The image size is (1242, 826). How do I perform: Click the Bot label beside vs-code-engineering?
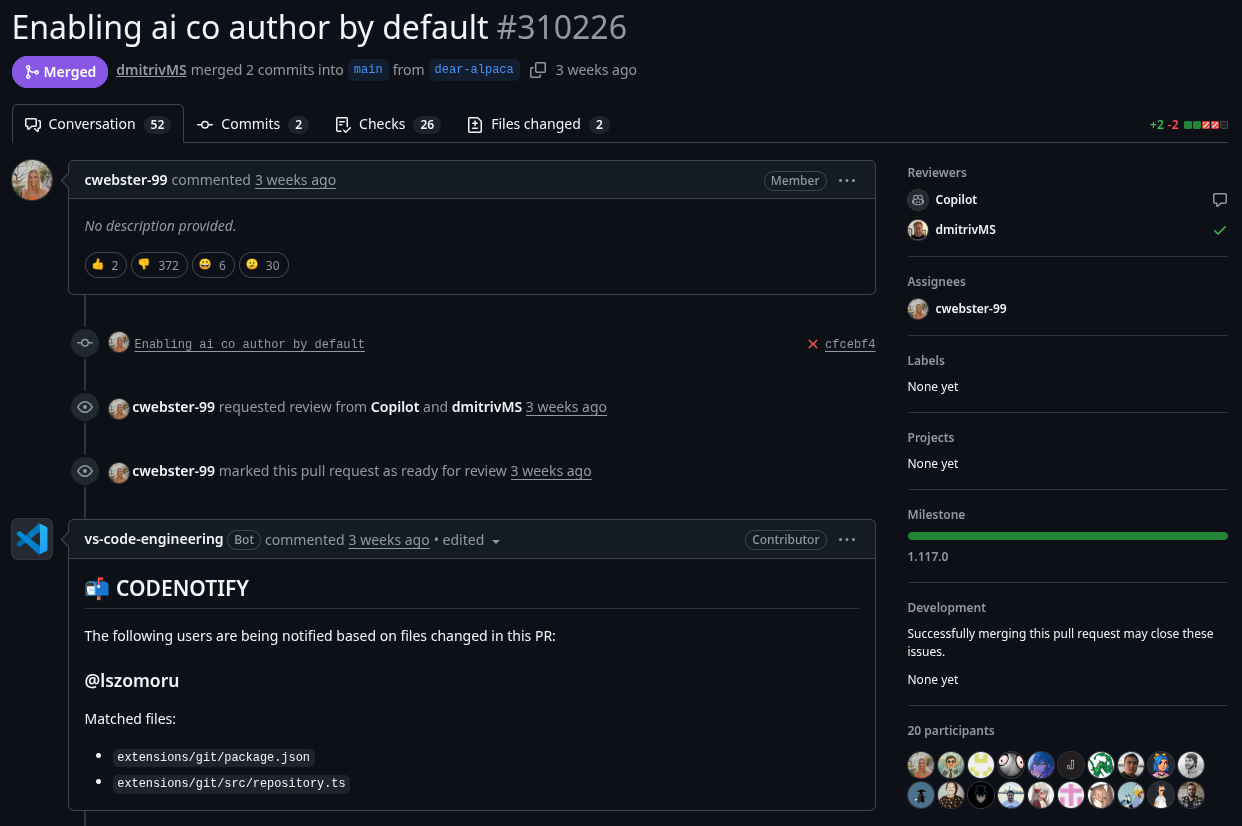click(x=244, y=540)
